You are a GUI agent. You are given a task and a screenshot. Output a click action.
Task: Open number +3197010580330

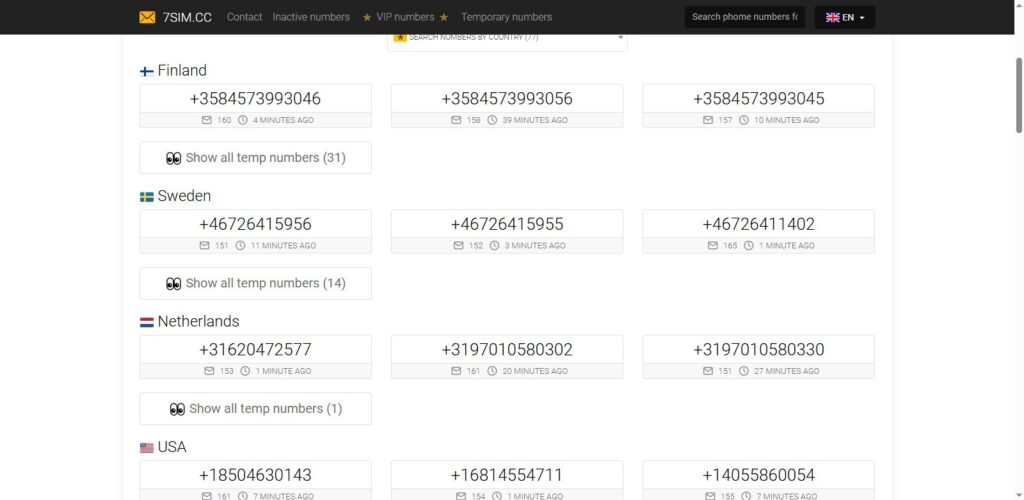[x=758, y=349]
